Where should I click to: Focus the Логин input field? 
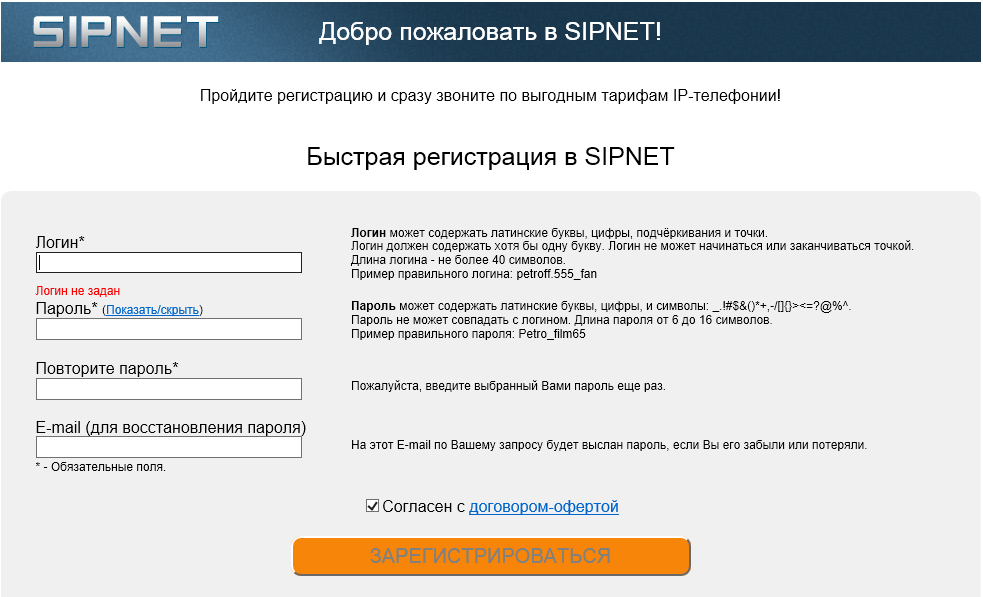[x=169, y=262]
